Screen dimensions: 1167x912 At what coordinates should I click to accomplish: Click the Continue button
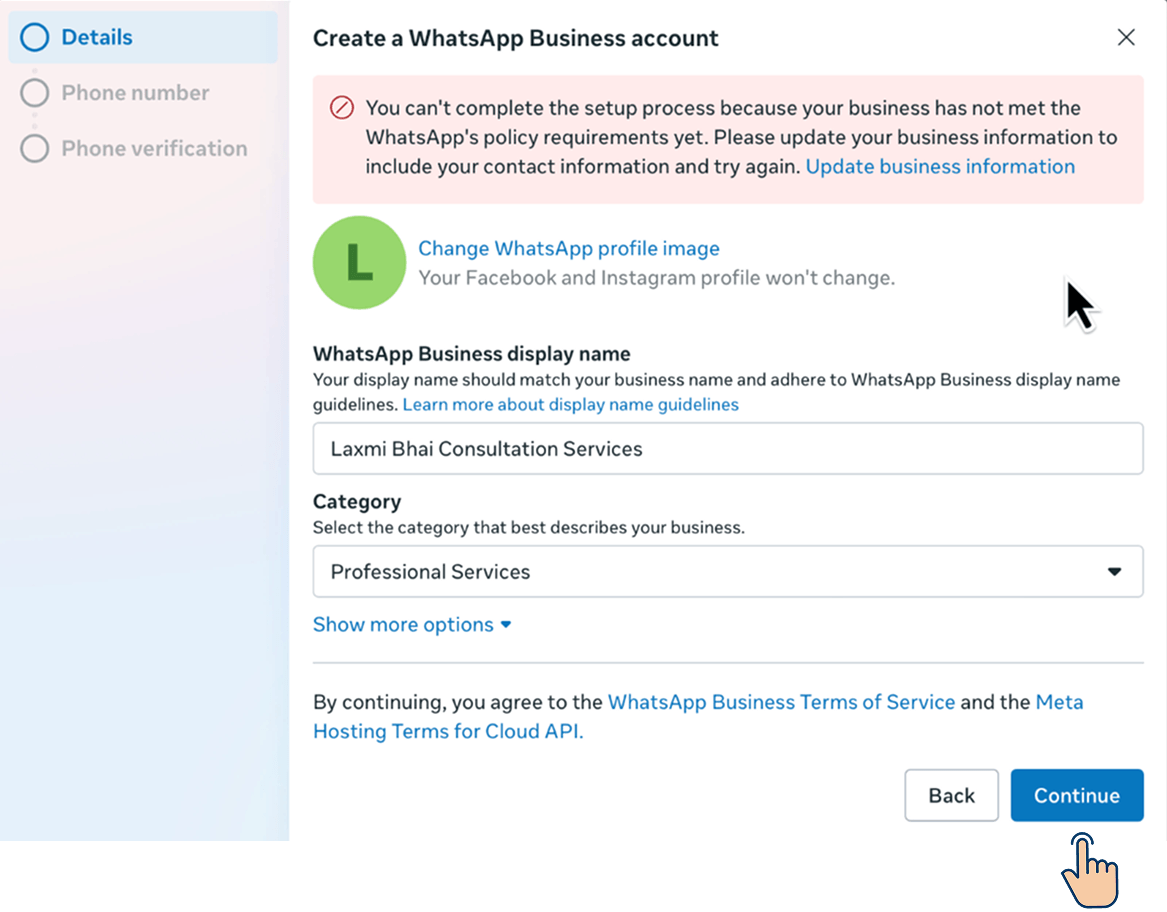coord(1076,795)
